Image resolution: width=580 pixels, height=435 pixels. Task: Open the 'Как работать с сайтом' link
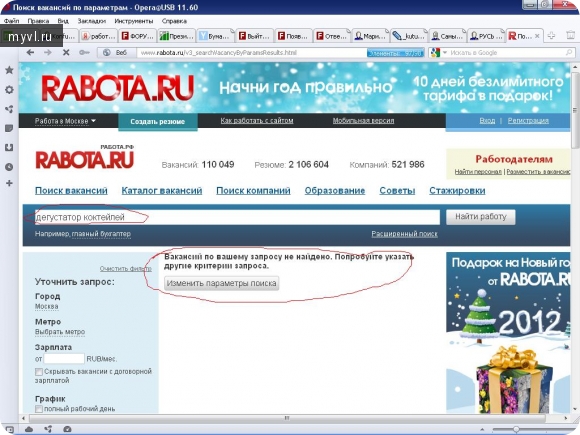[257, 121]
